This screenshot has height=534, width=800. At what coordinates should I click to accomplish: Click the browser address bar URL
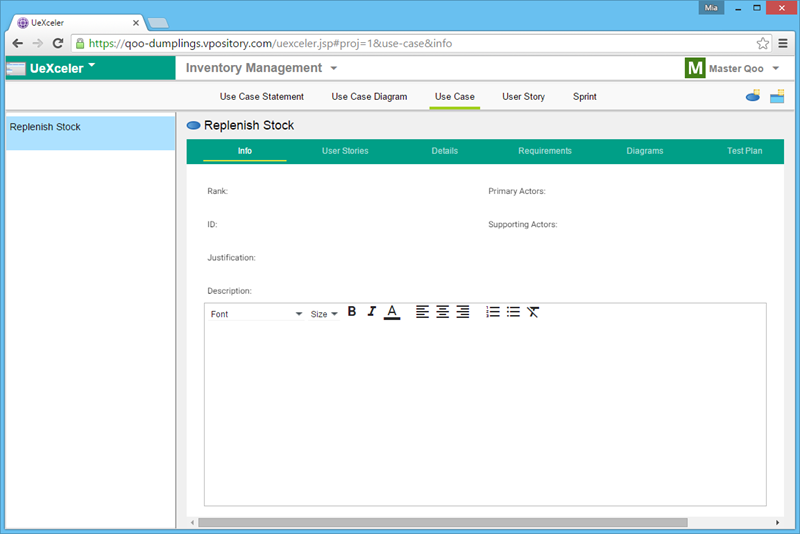(270, 43)
